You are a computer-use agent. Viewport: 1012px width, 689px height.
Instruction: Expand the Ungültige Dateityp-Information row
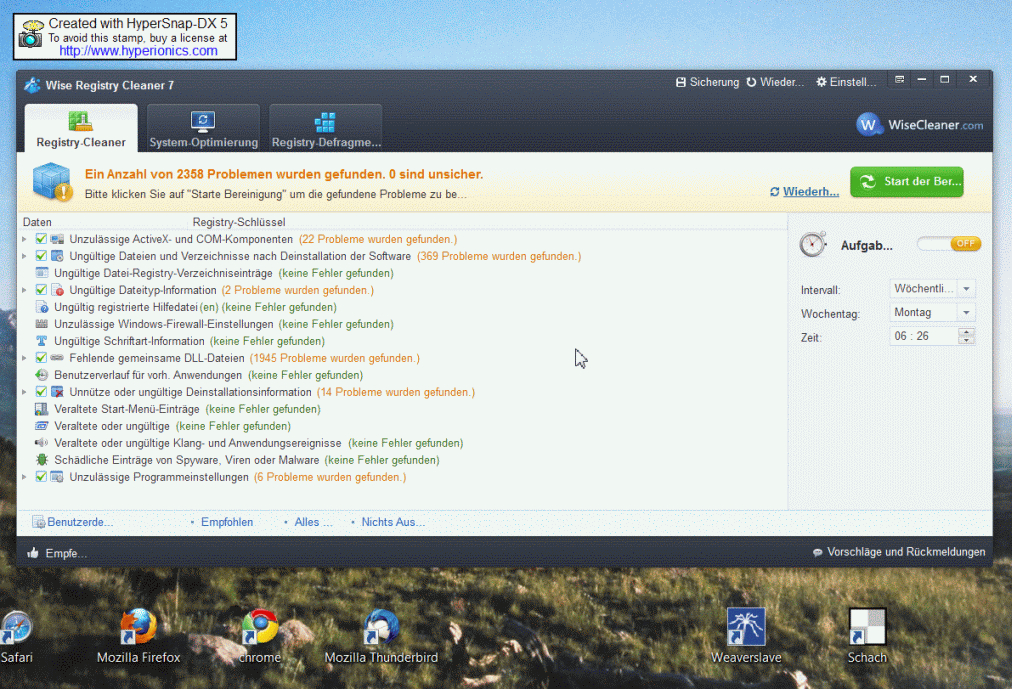(x=25, y=290)
